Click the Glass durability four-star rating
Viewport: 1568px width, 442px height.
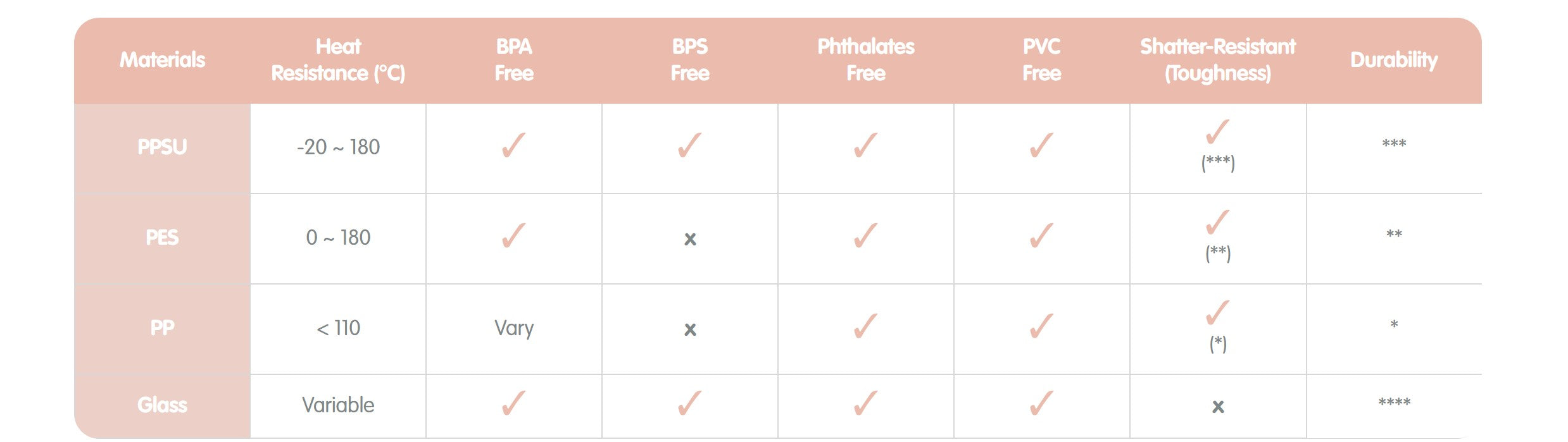pos(1394,403)
